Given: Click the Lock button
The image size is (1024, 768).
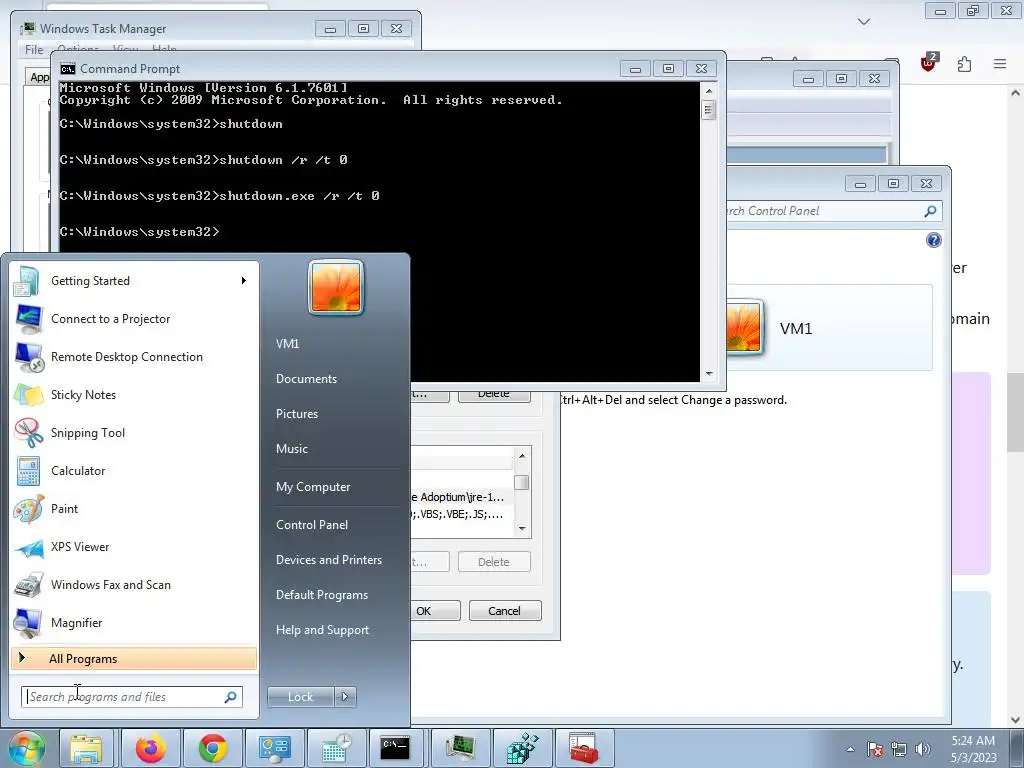Looking at the screenshot, I should (x=300, y=697).
